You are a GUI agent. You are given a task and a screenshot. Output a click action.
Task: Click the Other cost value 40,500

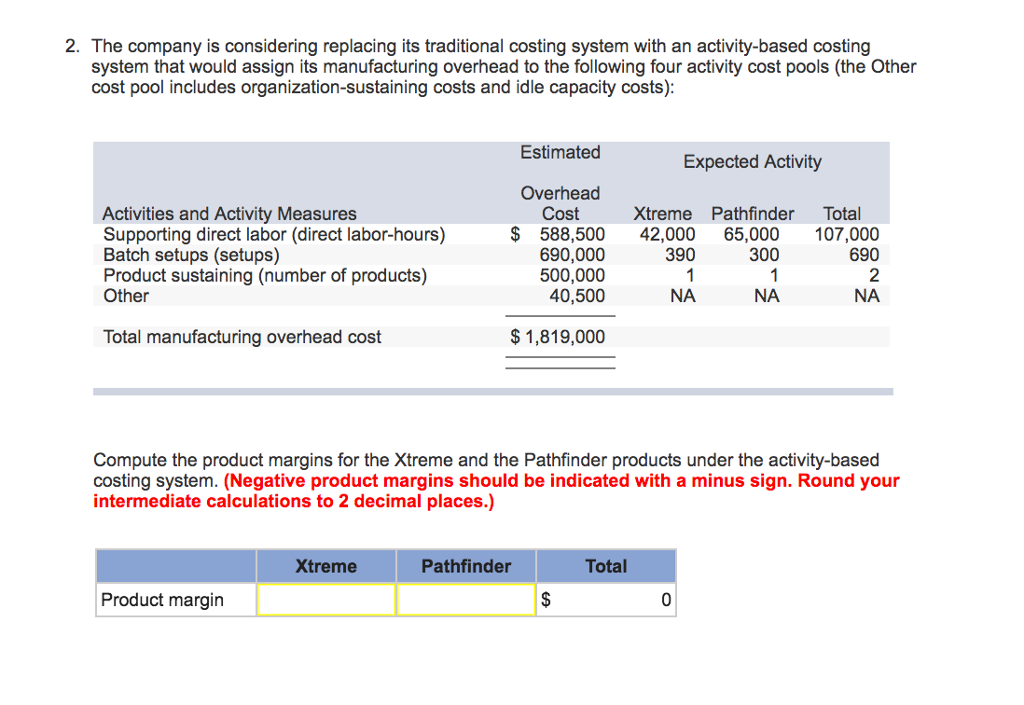pos(577,296)
